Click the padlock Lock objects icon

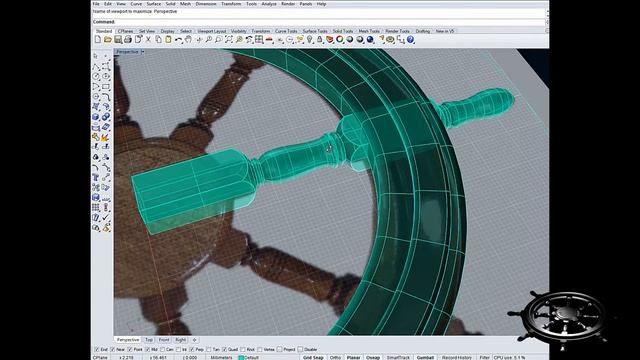pos(320,40)
